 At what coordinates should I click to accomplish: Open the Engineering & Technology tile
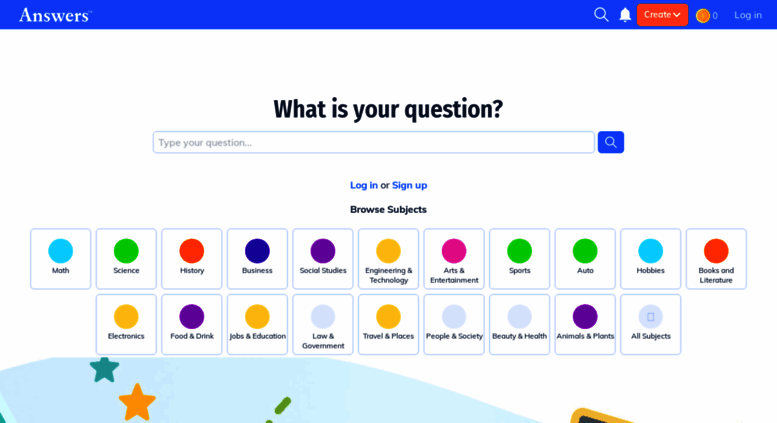tap(388, 259)
